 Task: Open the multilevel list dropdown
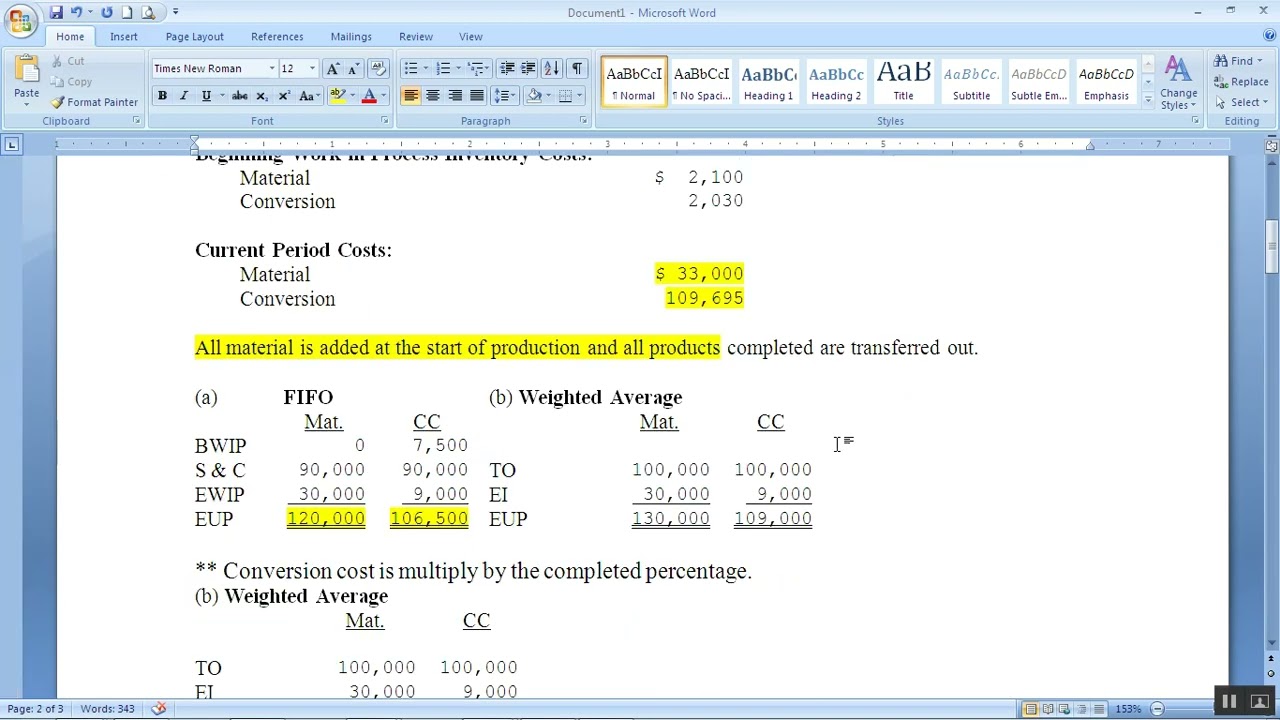[487, 68]
